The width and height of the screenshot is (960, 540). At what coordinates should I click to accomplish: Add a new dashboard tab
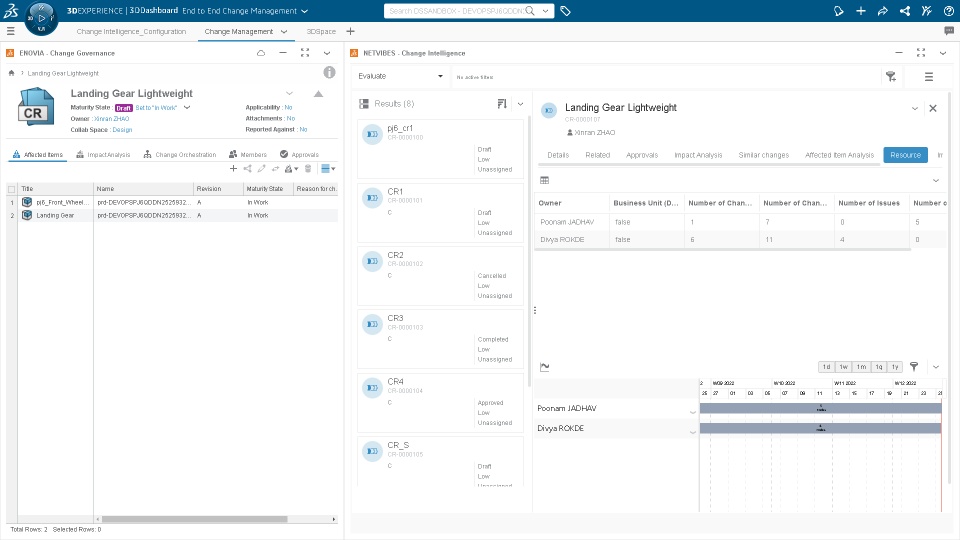350,31
